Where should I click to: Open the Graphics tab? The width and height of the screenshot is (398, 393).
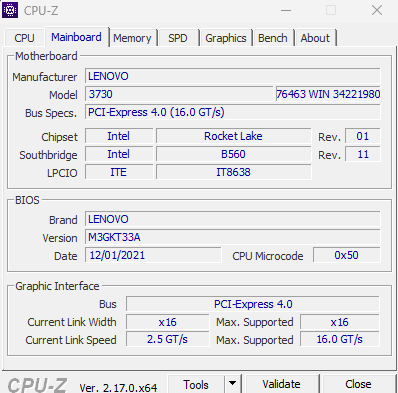226,38
